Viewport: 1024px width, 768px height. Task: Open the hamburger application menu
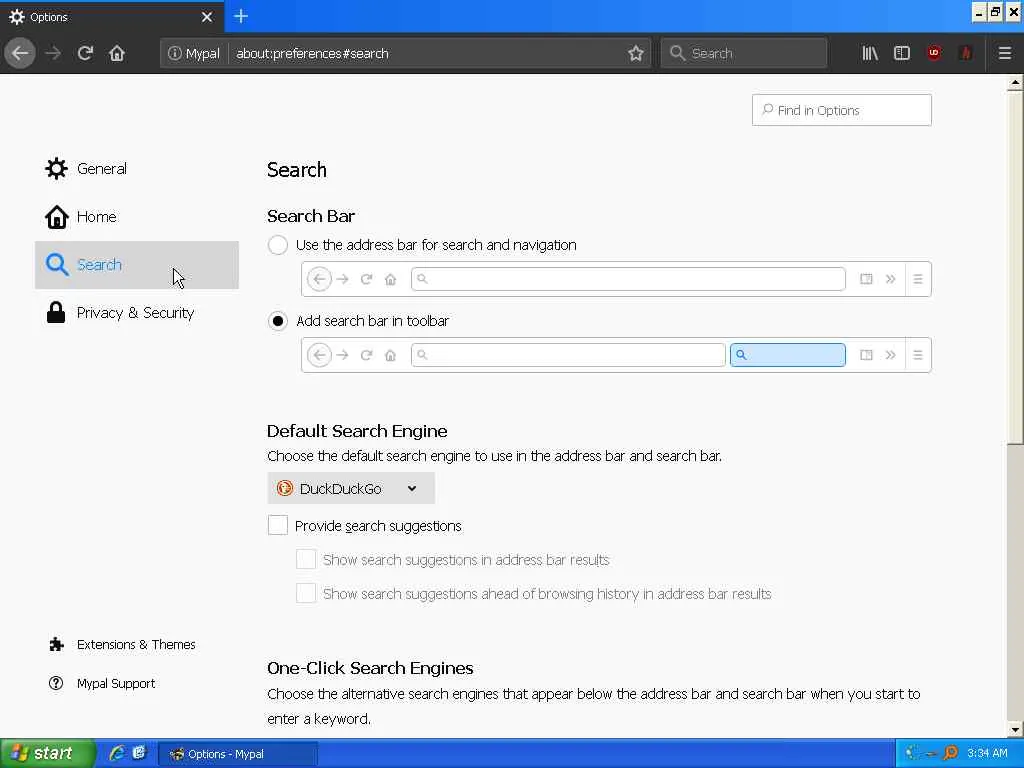coord(1005,53)
